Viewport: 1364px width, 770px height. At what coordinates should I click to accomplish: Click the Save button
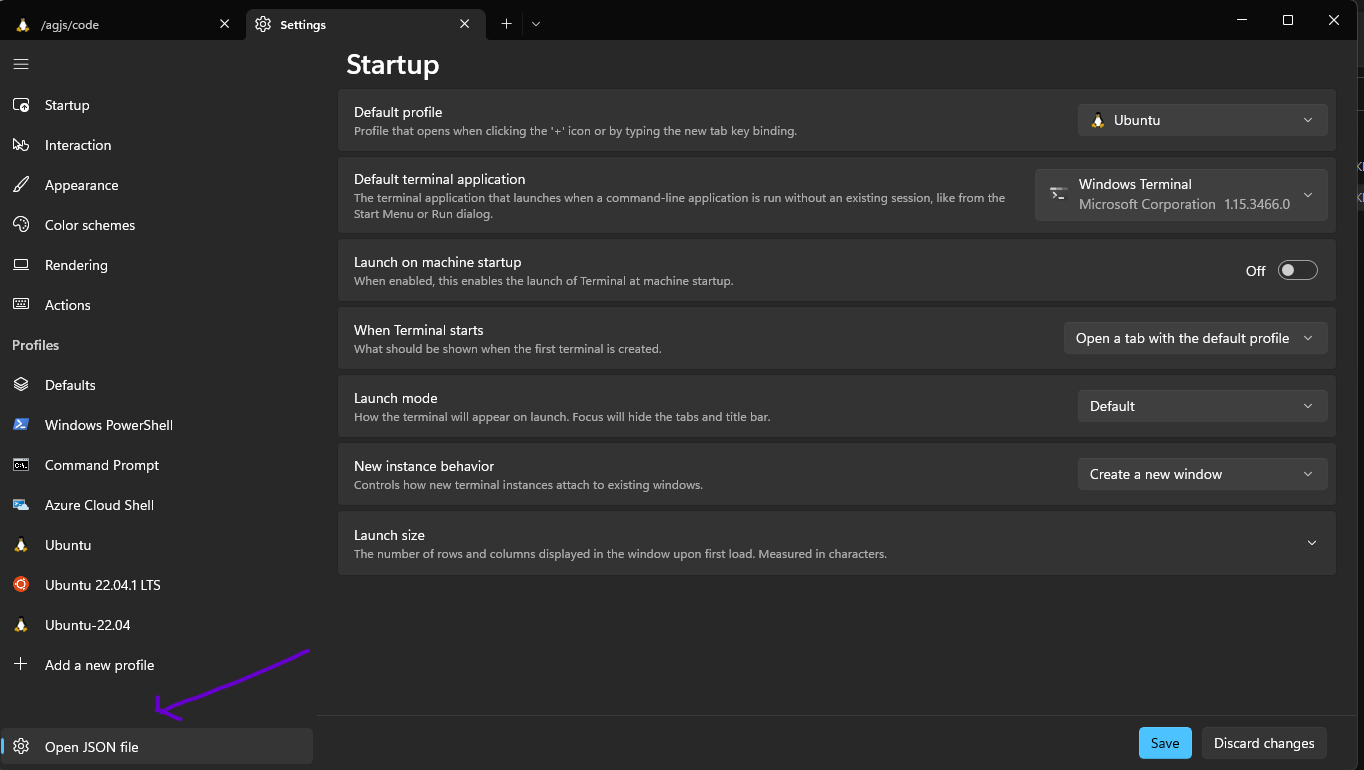(x=1165, y=743)
